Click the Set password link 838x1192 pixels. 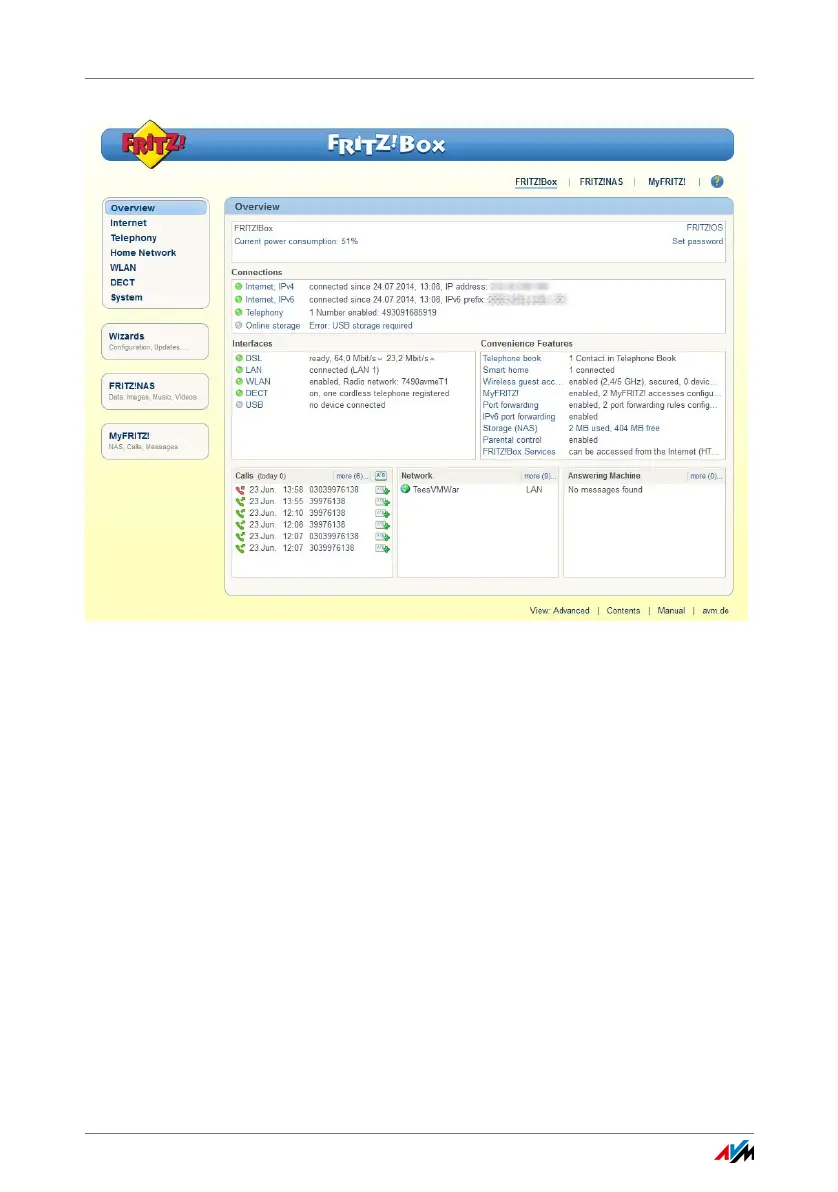point(697,241)
